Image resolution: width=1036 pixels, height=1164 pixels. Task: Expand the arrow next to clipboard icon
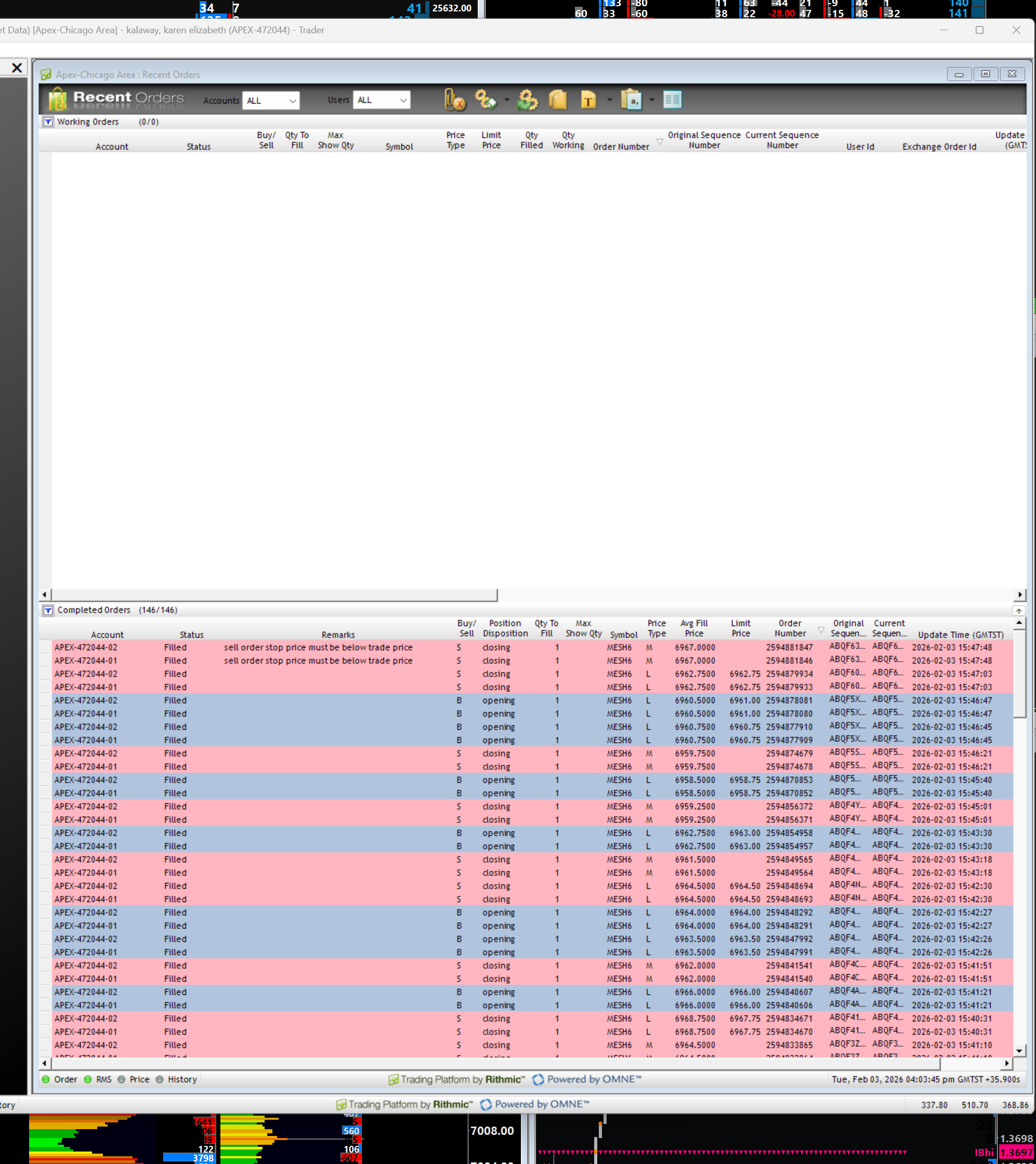point(652,100)
